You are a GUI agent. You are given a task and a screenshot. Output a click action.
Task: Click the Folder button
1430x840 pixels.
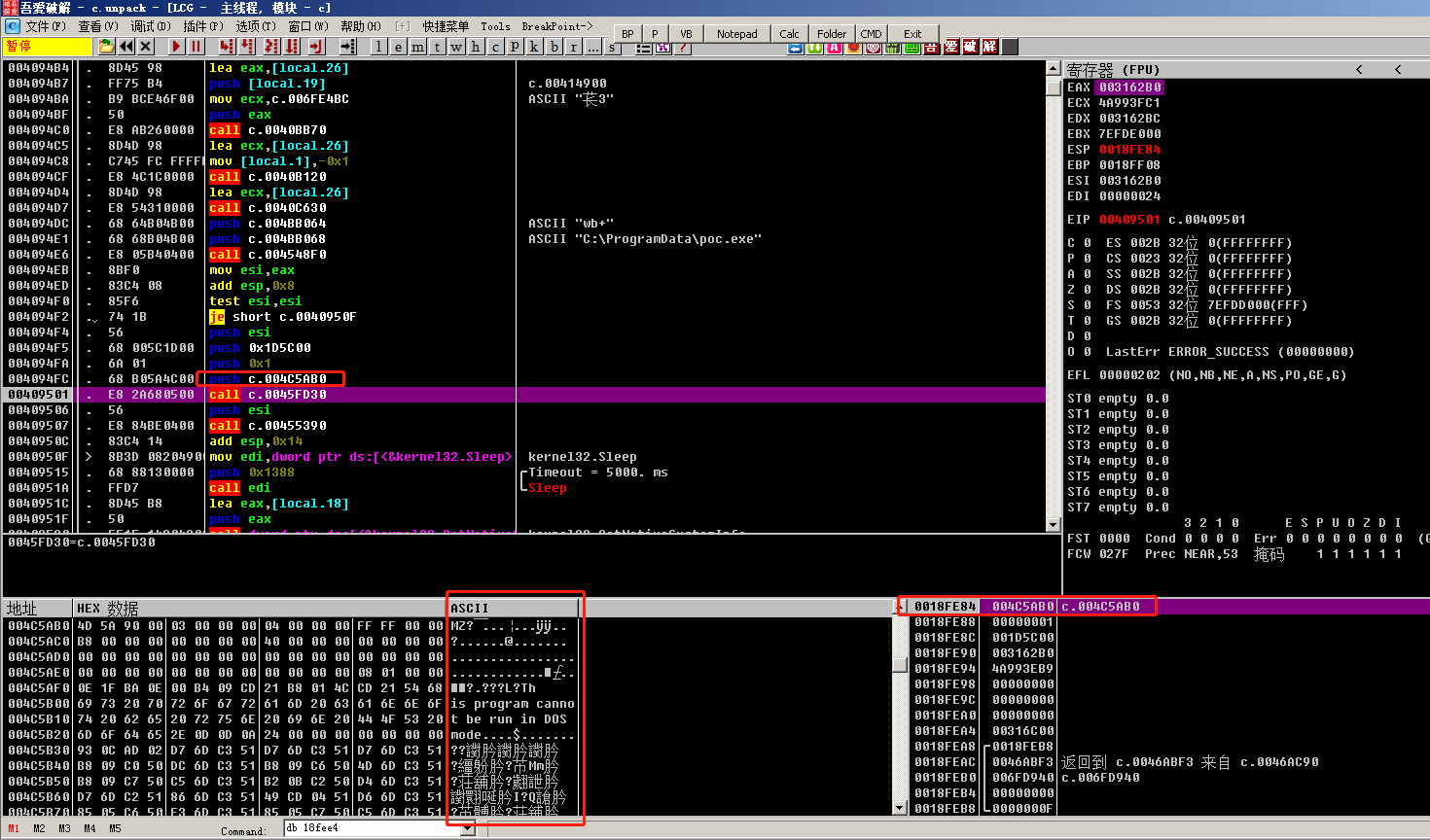pyautogui.click(x=832, y=34)
